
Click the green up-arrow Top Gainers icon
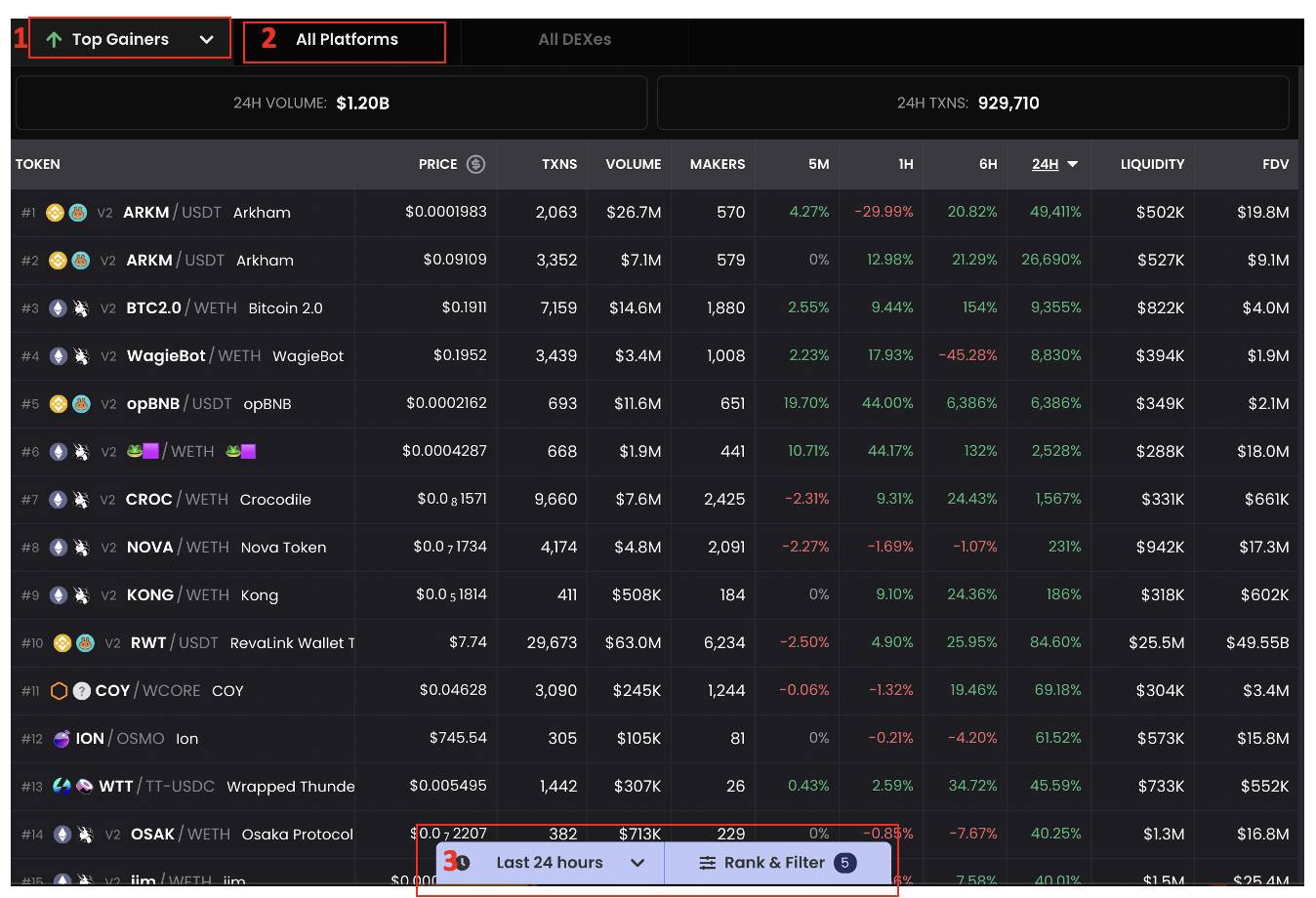tap(54, 40)
